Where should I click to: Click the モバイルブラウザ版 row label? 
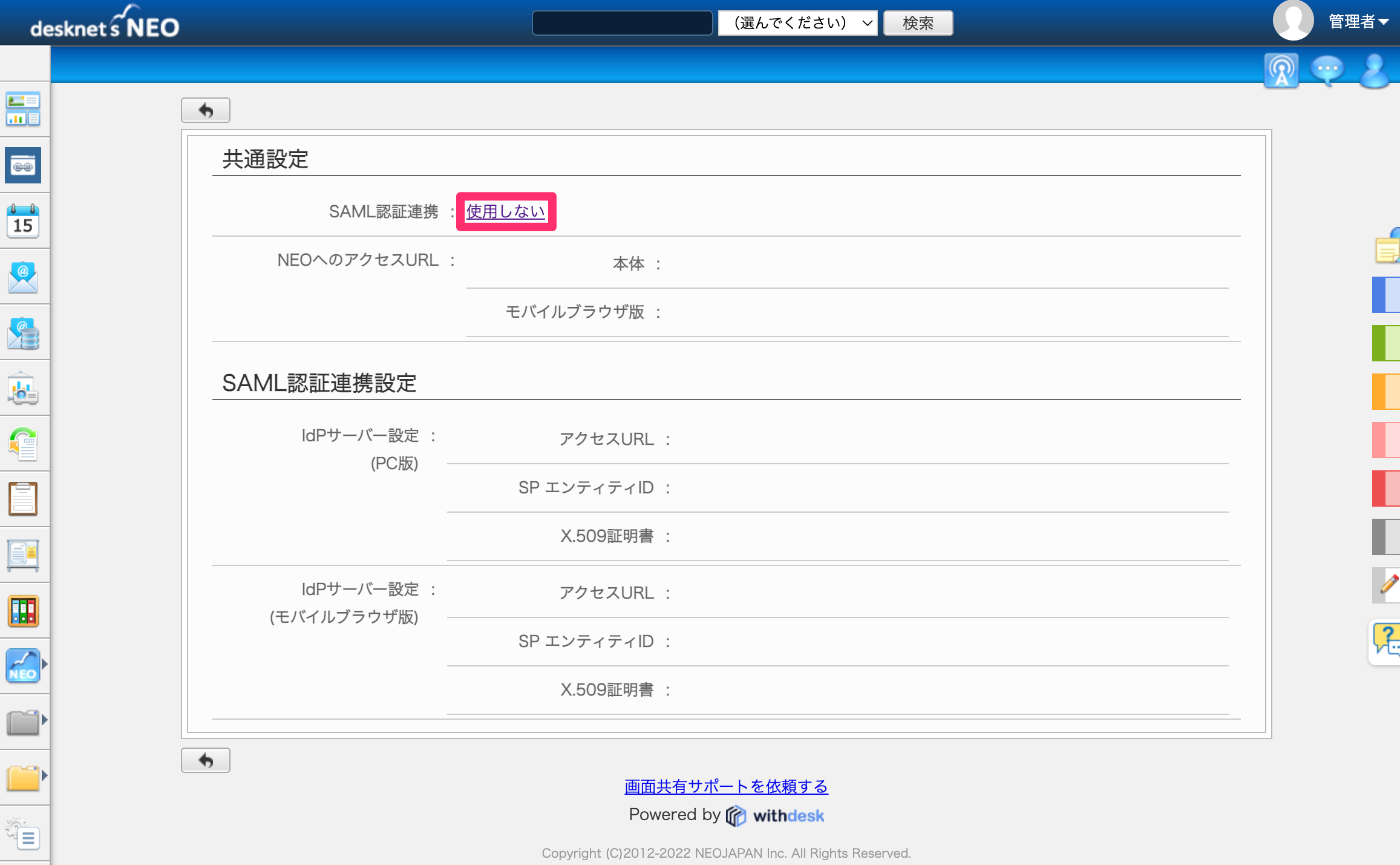(575, 312)
